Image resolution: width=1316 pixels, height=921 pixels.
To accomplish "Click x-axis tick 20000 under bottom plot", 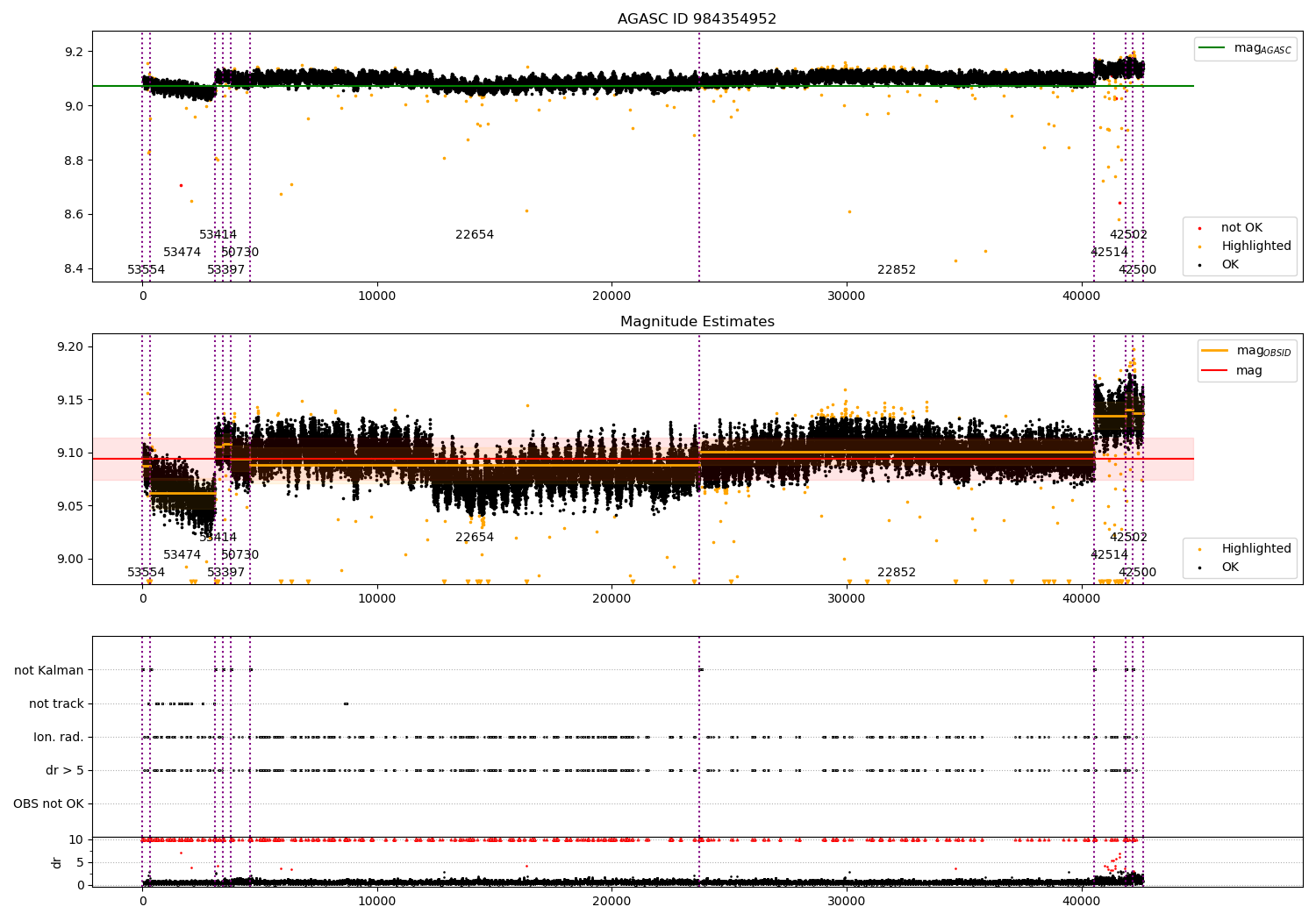I will click(612, 902).
